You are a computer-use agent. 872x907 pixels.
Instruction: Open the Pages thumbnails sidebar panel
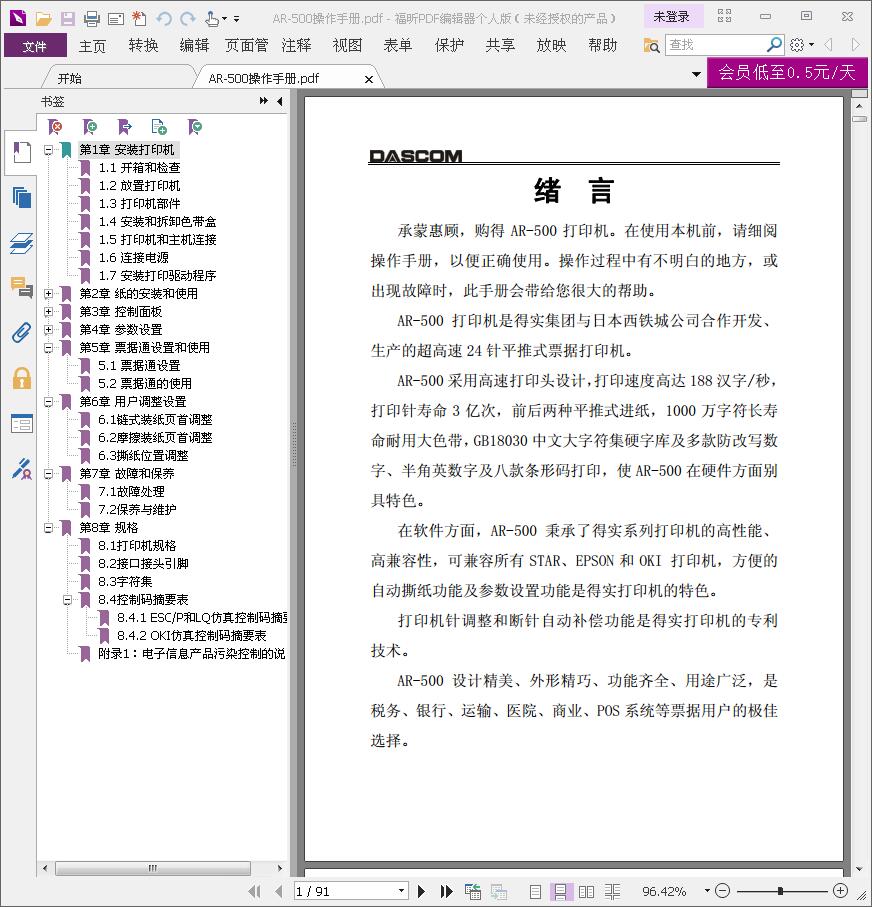(x=22, y=198)
